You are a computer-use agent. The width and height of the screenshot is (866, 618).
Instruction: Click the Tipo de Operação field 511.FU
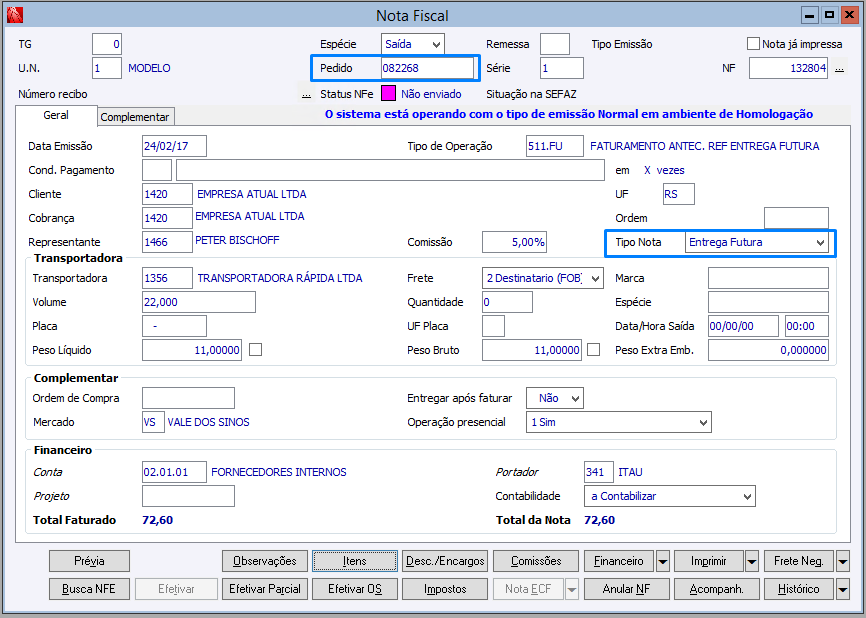pyautogui.click(x=555, y=146)
